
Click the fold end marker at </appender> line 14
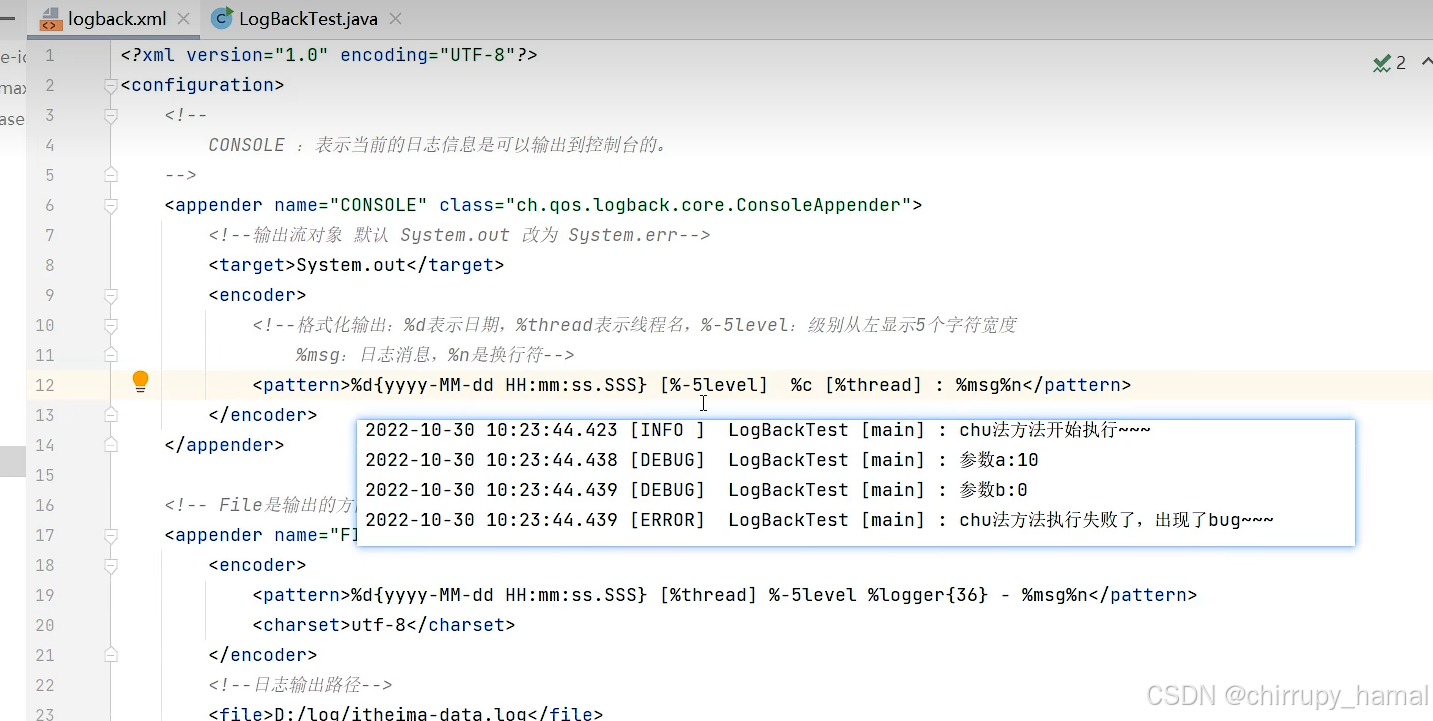pyautogui.click(x=111, y=445)
